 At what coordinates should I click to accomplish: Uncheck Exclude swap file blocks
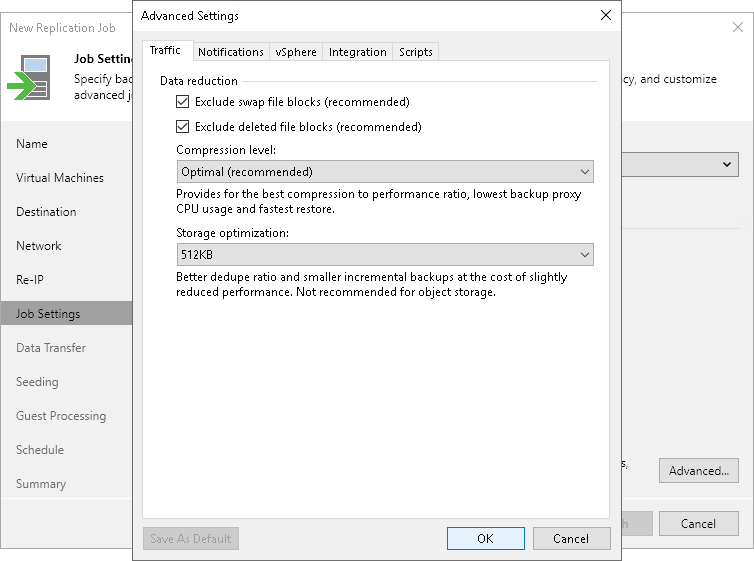183,102
